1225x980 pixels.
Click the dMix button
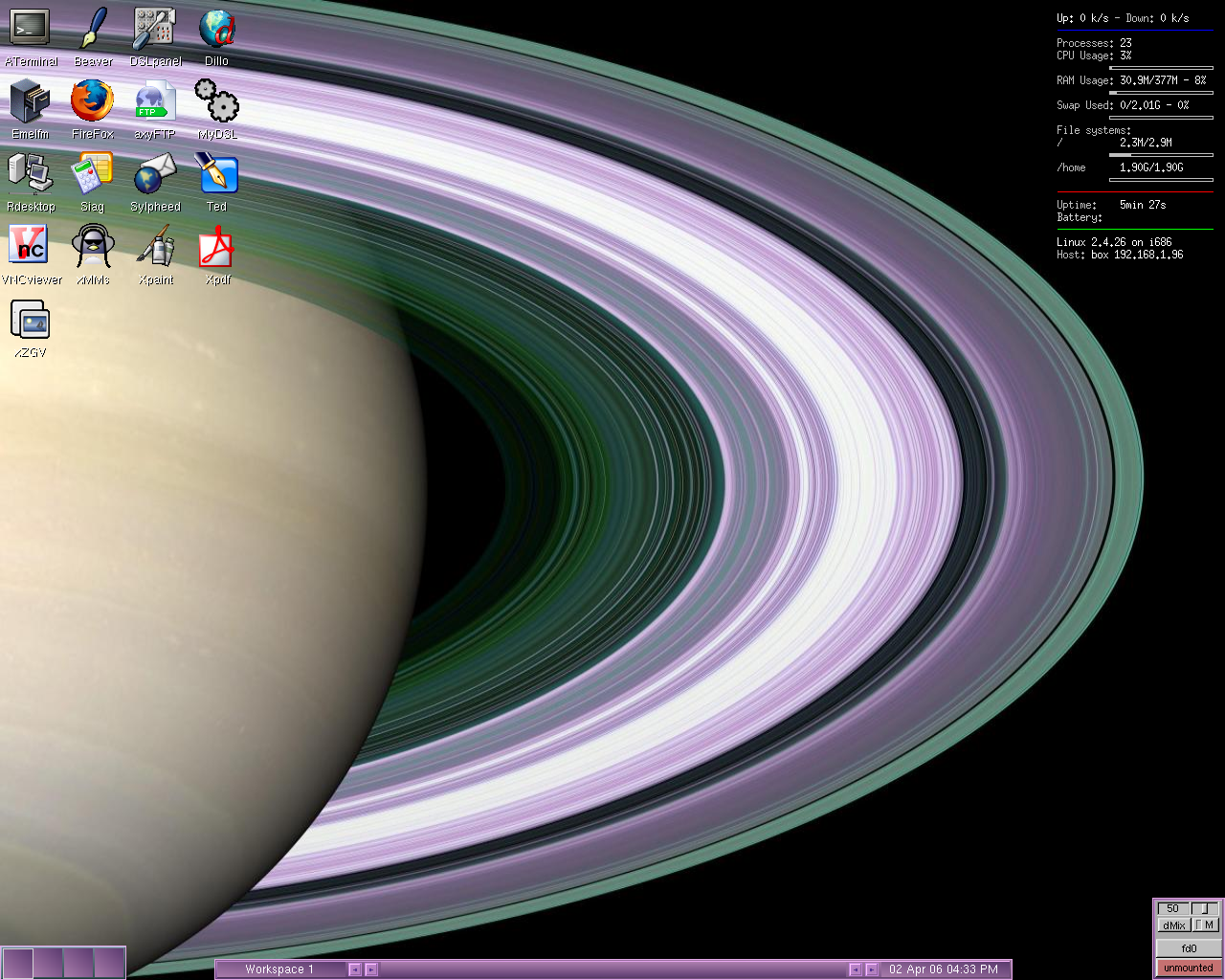tap(1174, 924)
